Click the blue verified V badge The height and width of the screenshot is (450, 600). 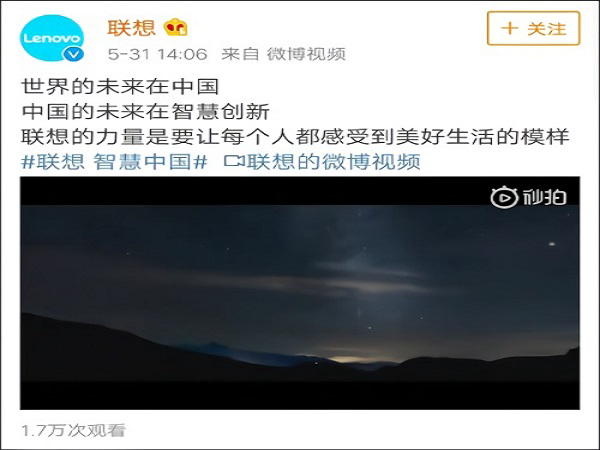pyautogui.click(x=73, y=54)
